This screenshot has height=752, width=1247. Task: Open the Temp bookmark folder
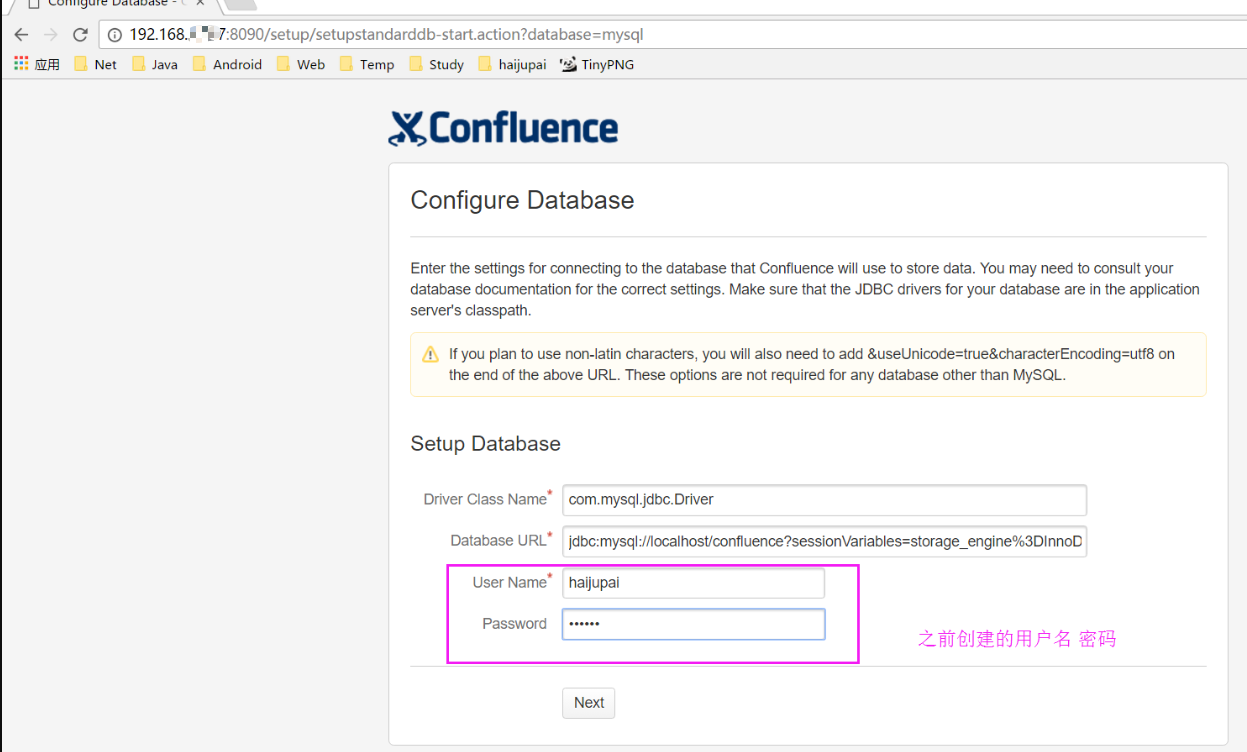367,64
